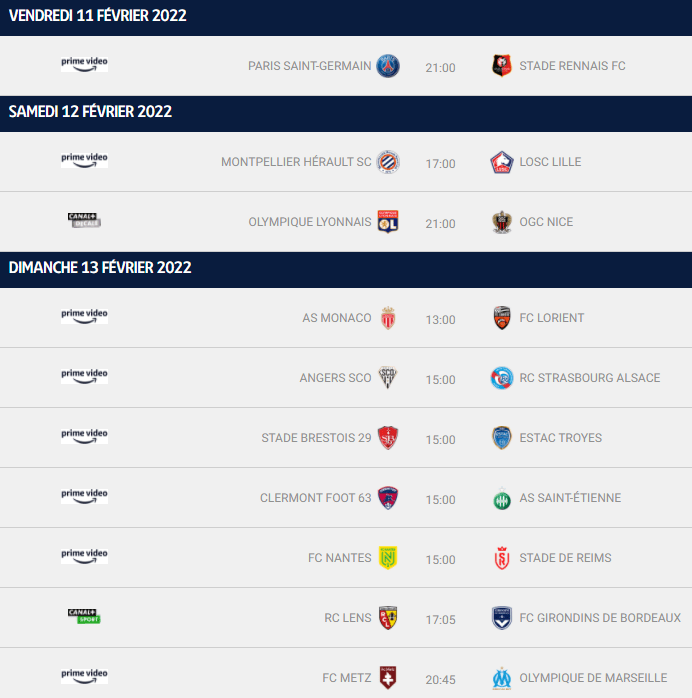The image size is (692, 698).
Task: Click the Paris Saint-Germain club crest
Action: 388,66
